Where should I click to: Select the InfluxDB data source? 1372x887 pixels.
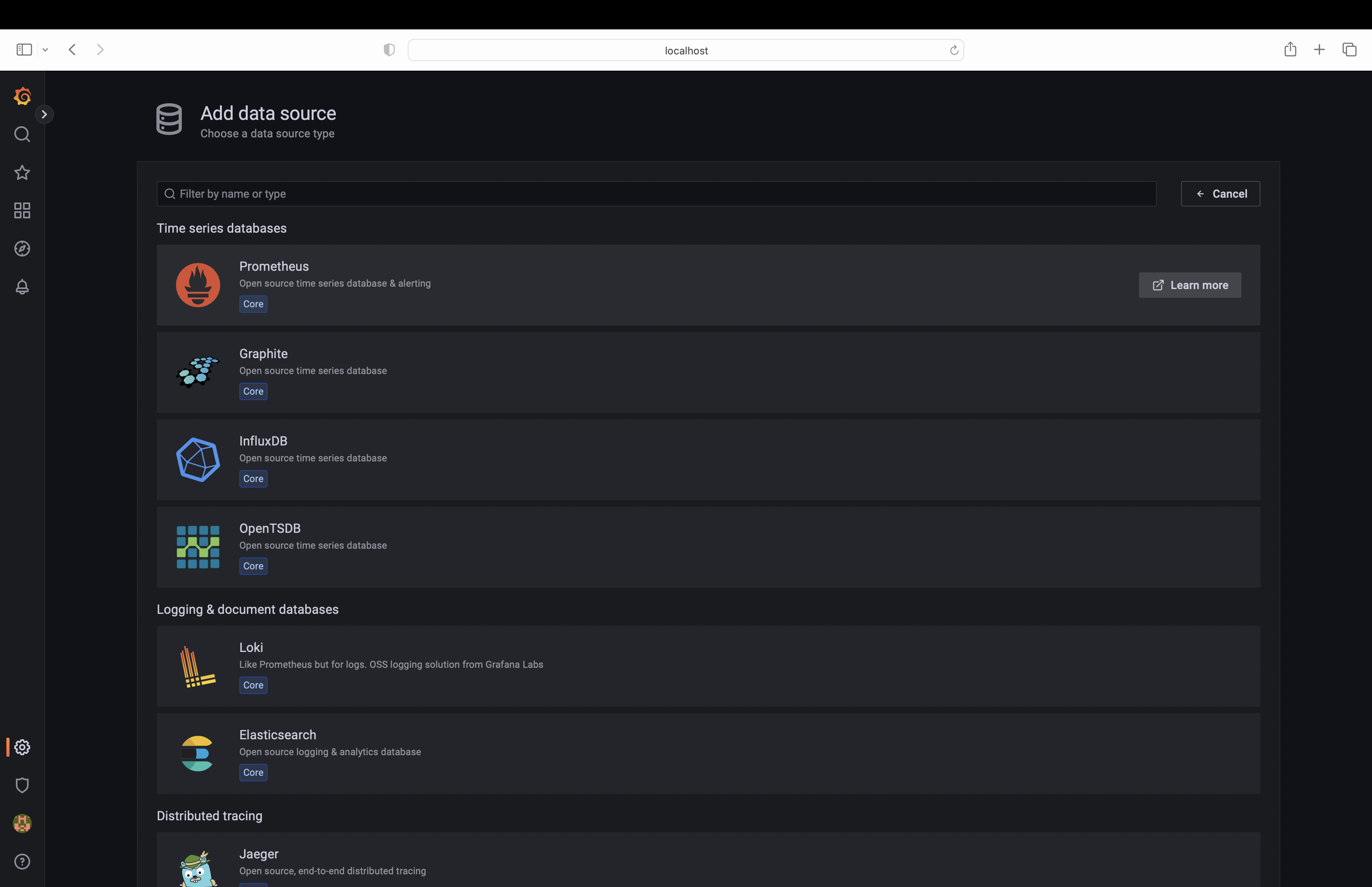point(707,460)
